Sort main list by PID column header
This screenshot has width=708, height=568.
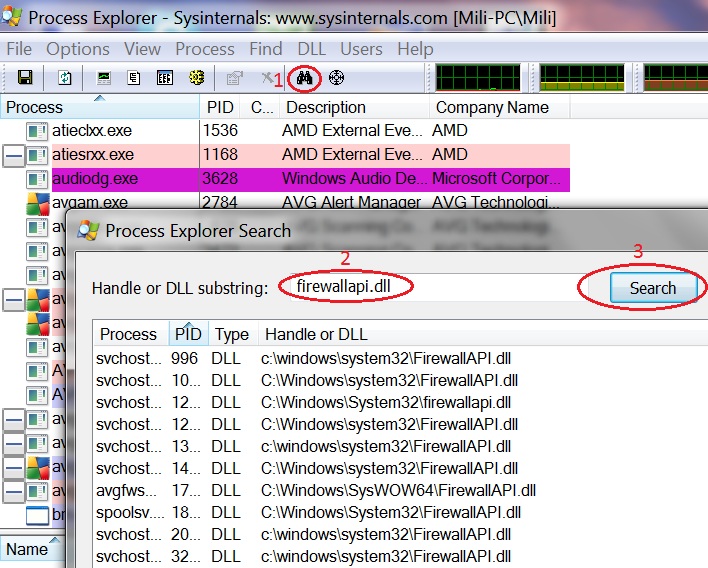[220, 107]
